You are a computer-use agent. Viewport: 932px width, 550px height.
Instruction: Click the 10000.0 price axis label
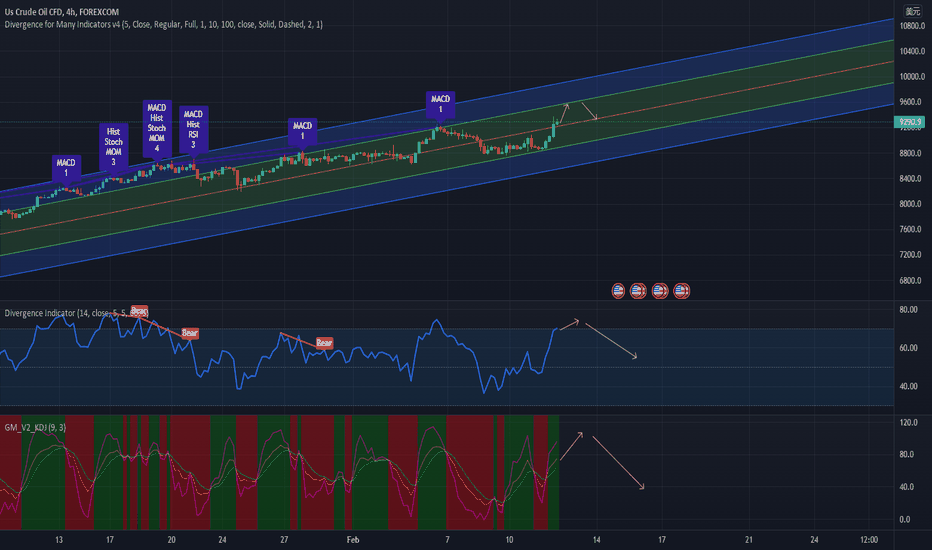pos(912,77)
